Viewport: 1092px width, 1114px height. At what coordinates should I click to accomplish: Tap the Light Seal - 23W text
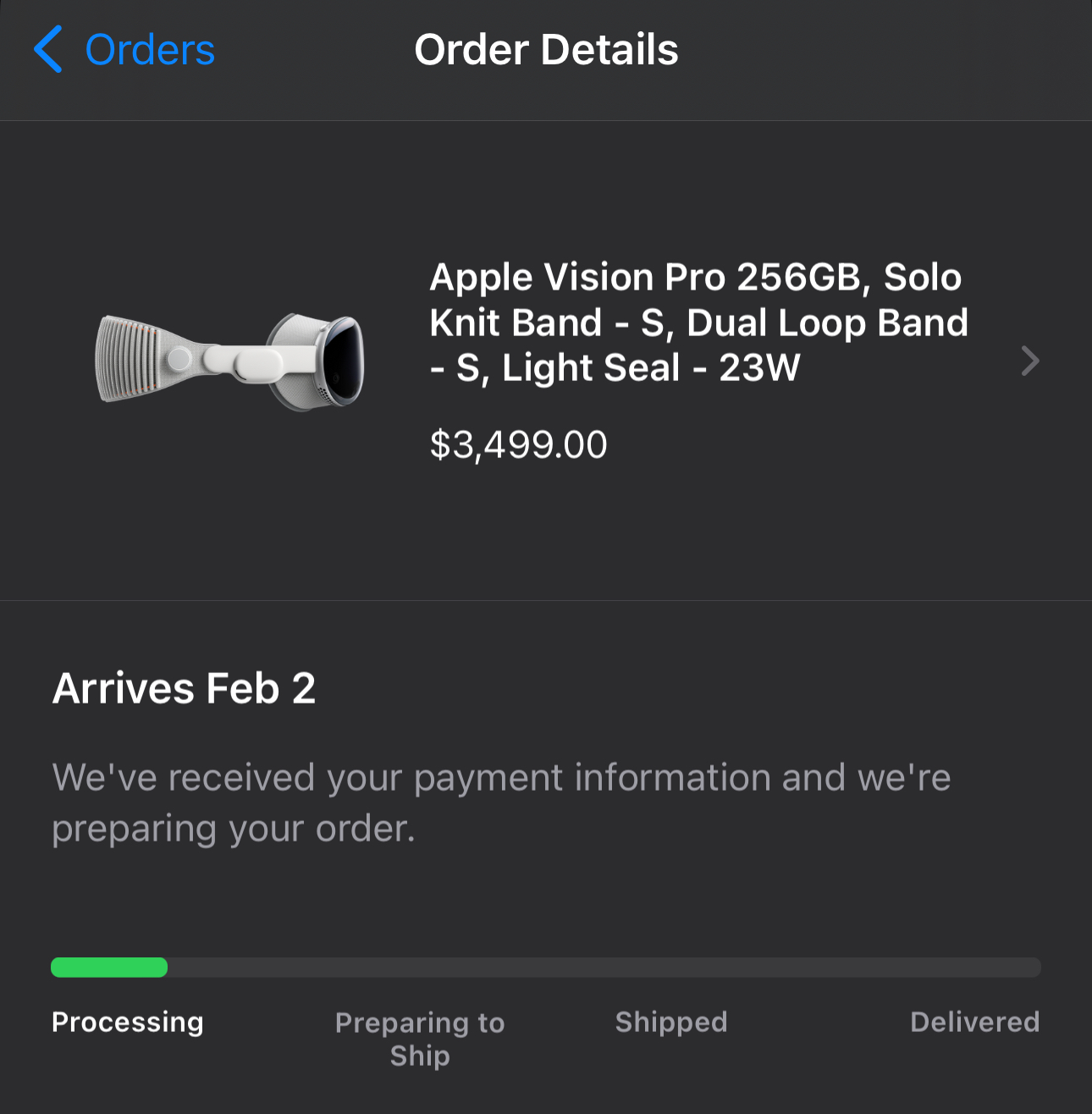[x=651, y=368]
